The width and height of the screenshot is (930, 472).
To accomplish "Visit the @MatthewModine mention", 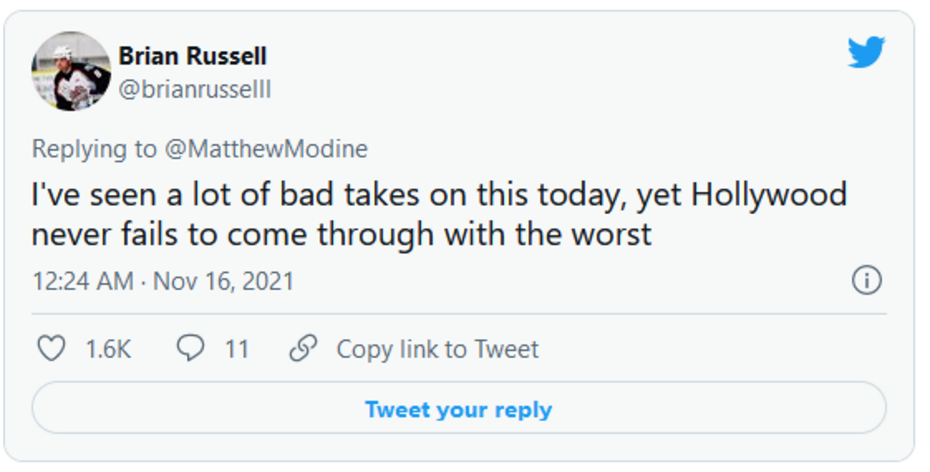I will (x=265, y=149).
